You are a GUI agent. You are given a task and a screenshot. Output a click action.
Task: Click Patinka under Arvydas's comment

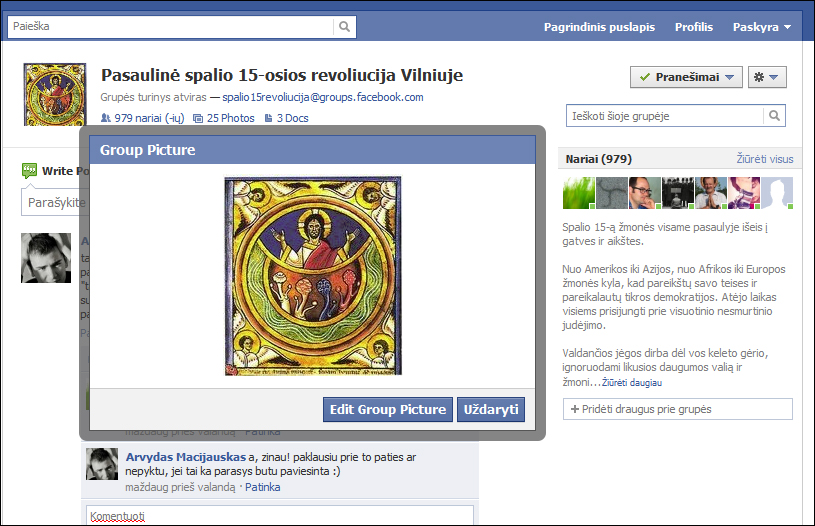point(262,487)
